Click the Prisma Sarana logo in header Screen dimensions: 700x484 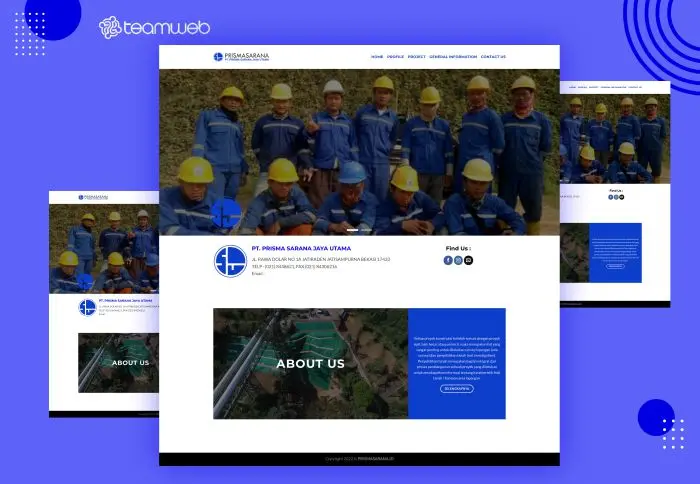click(241, 57)
